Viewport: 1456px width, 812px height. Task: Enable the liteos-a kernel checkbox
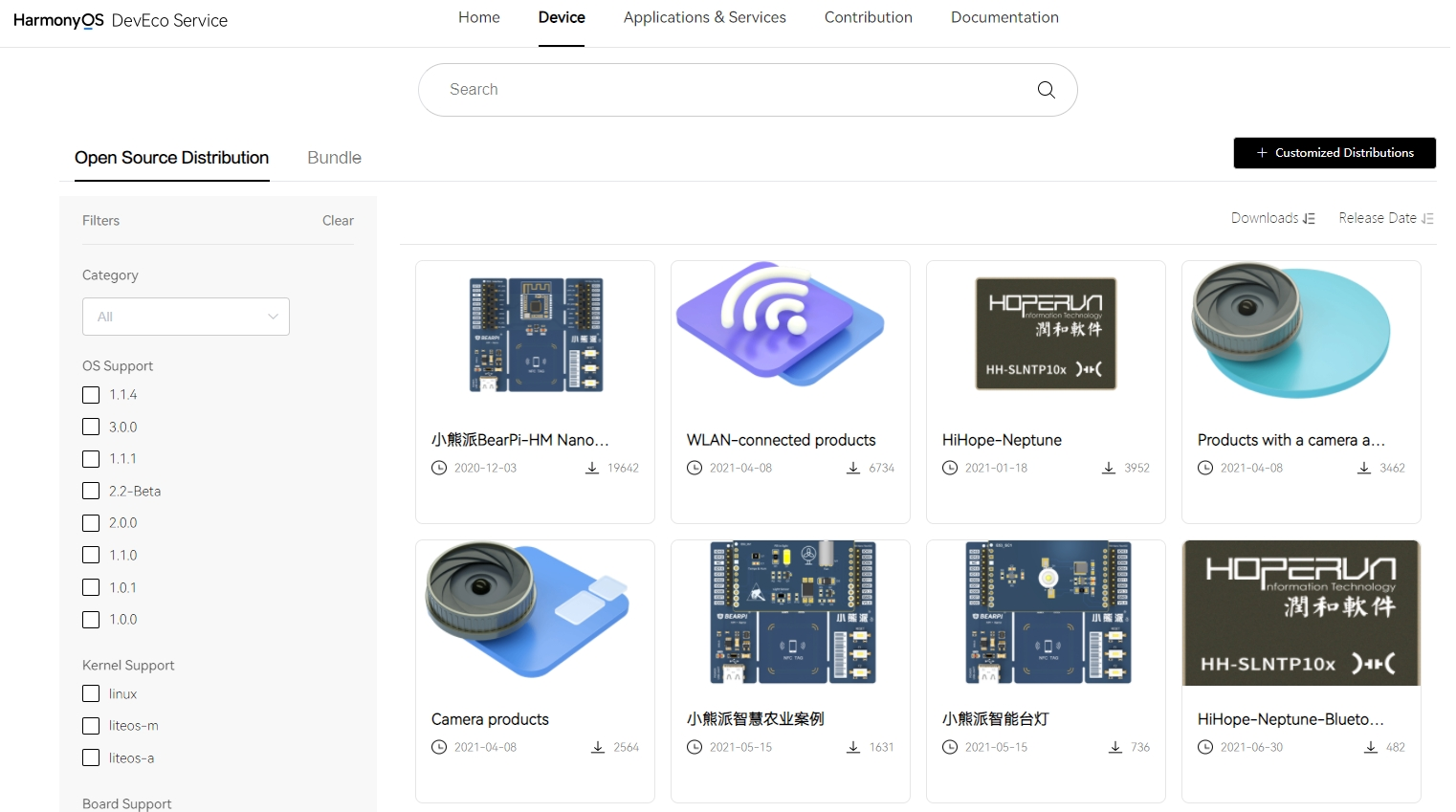(91, 757)
